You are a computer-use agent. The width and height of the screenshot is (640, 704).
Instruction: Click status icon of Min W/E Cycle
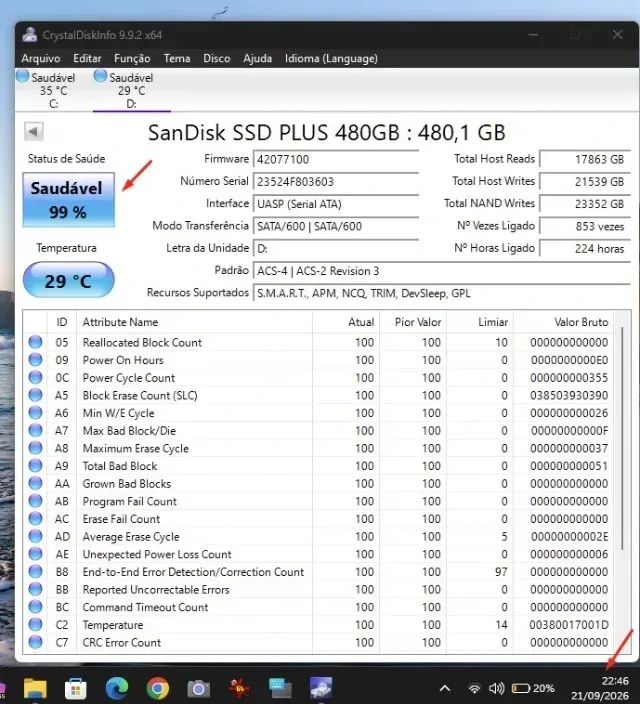(35, 413)
